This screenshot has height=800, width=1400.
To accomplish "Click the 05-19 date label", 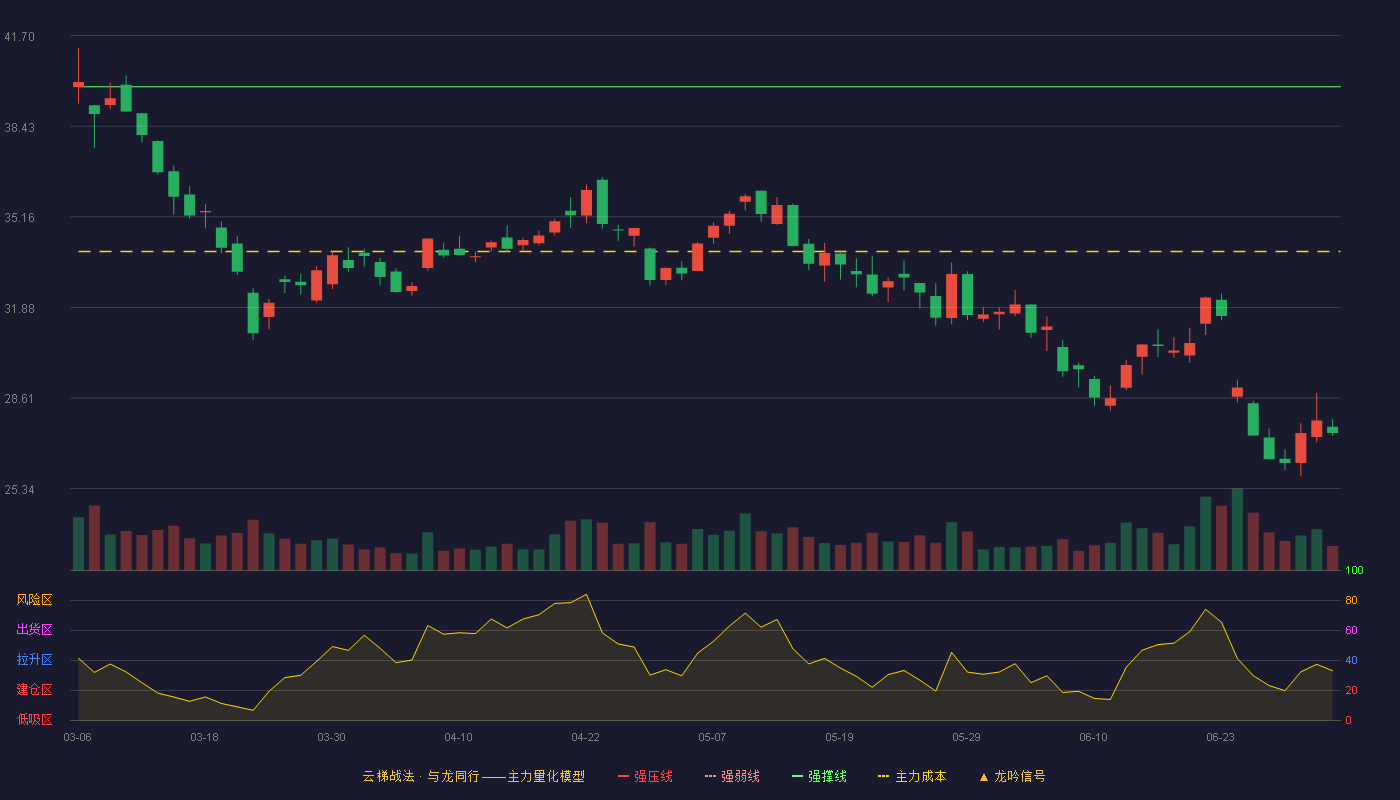I will click(x=839, y=737).
